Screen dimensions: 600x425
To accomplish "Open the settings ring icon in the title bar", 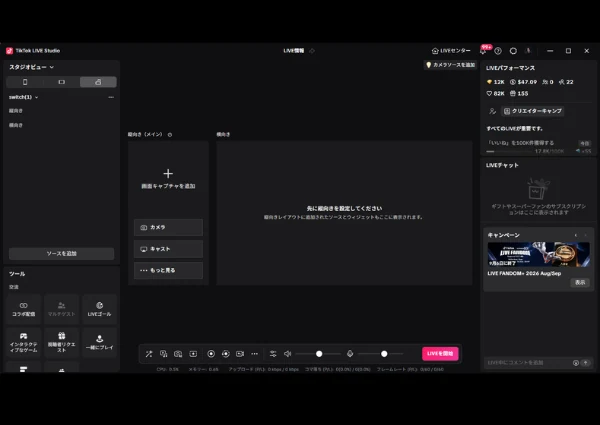I will point(513,50).
